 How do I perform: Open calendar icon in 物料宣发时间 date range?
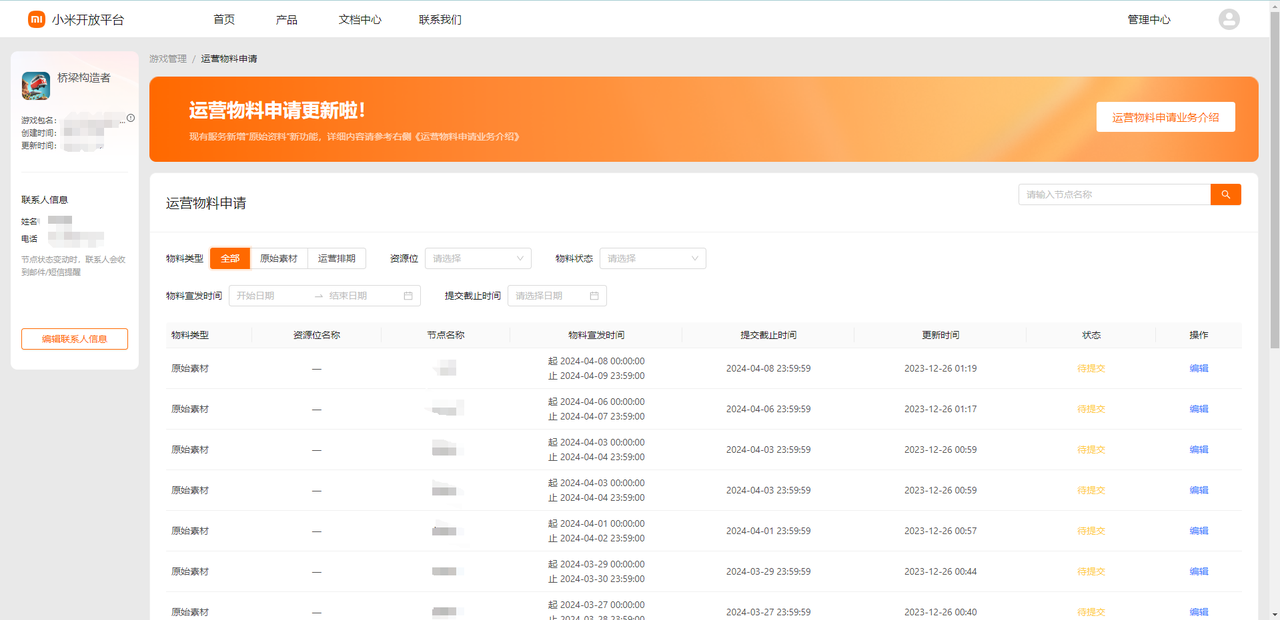coord(408,296)
